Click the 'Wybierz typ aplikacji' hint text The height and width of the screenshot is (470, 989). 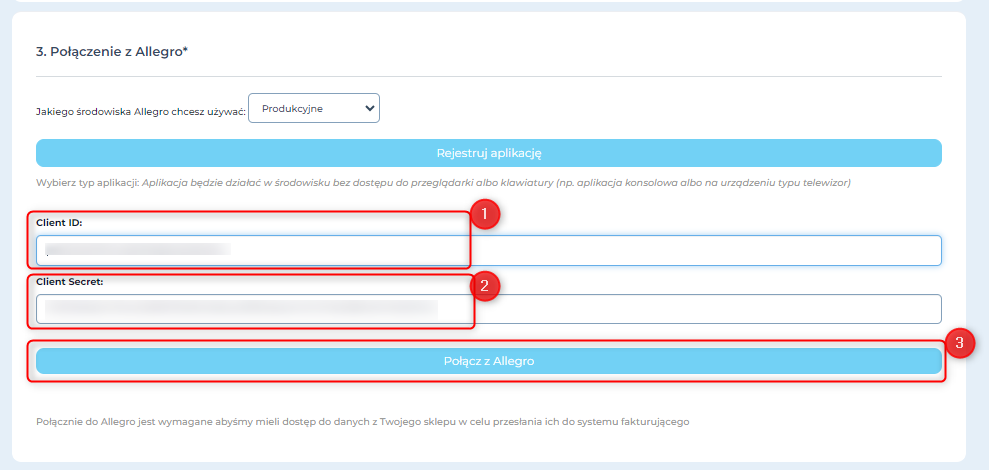coord(443,183)
